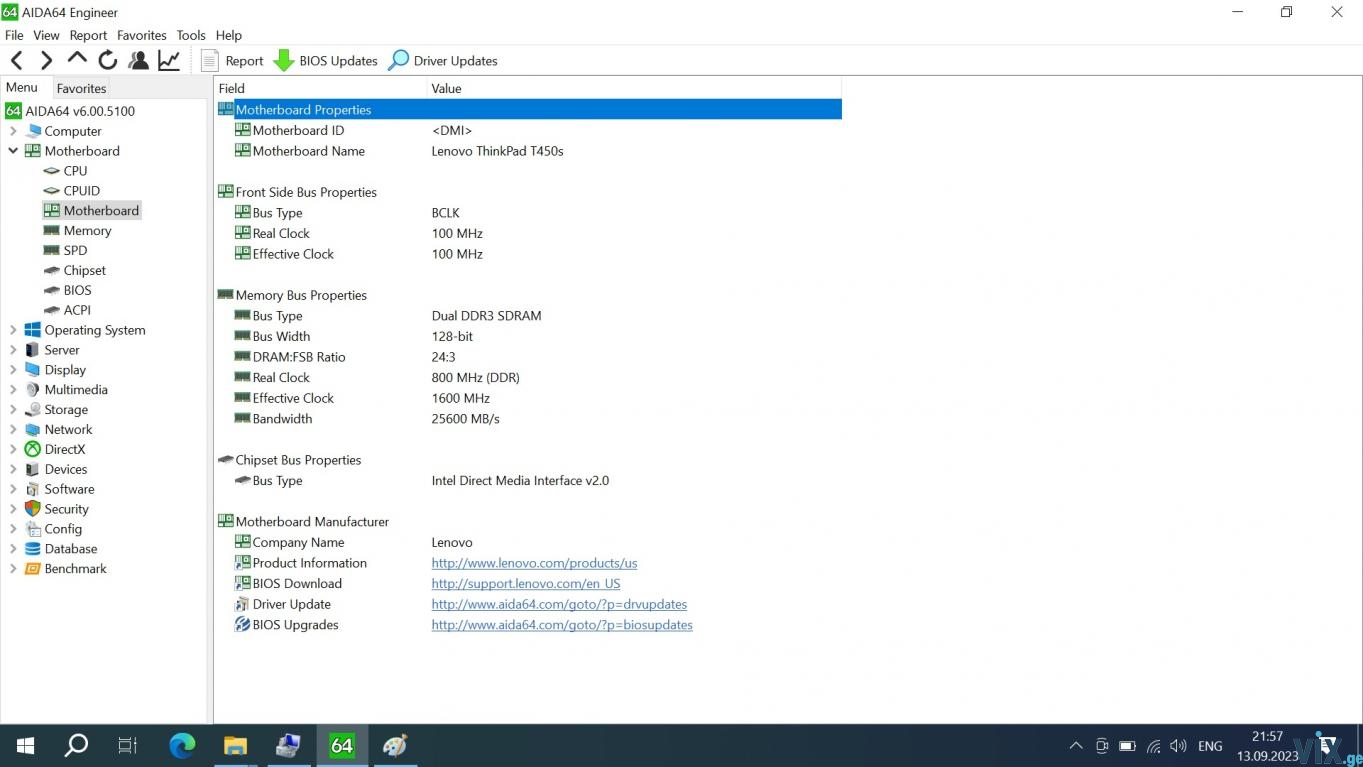
Task: Open the biosupdates link
Action: pos(562,625)
